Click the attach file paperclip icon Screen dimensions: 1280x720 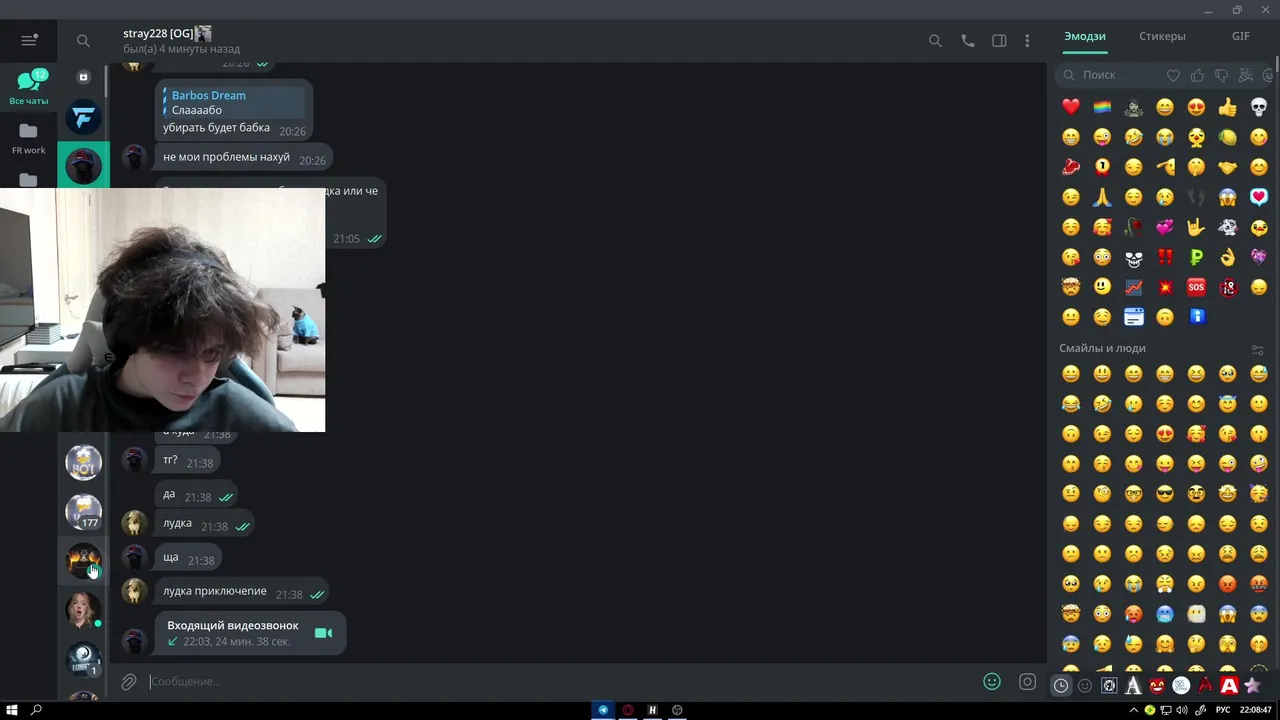129,682
